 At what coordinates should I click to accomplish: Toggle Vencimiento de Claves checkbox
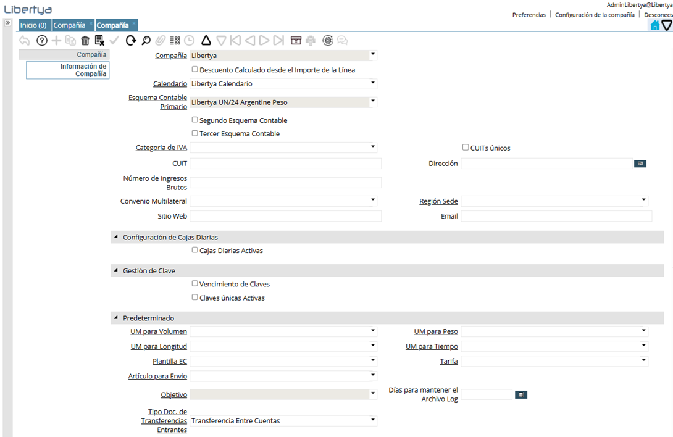[x=195, y=283]
